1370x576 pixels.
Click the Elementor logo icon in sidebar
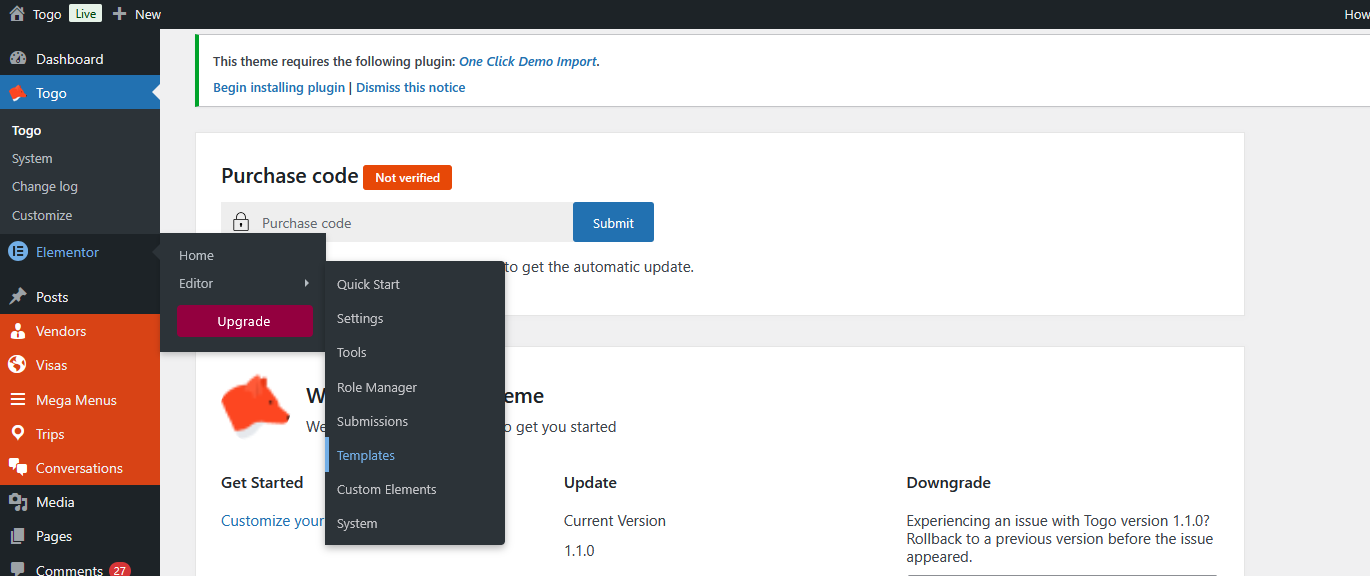coord(17,252)
